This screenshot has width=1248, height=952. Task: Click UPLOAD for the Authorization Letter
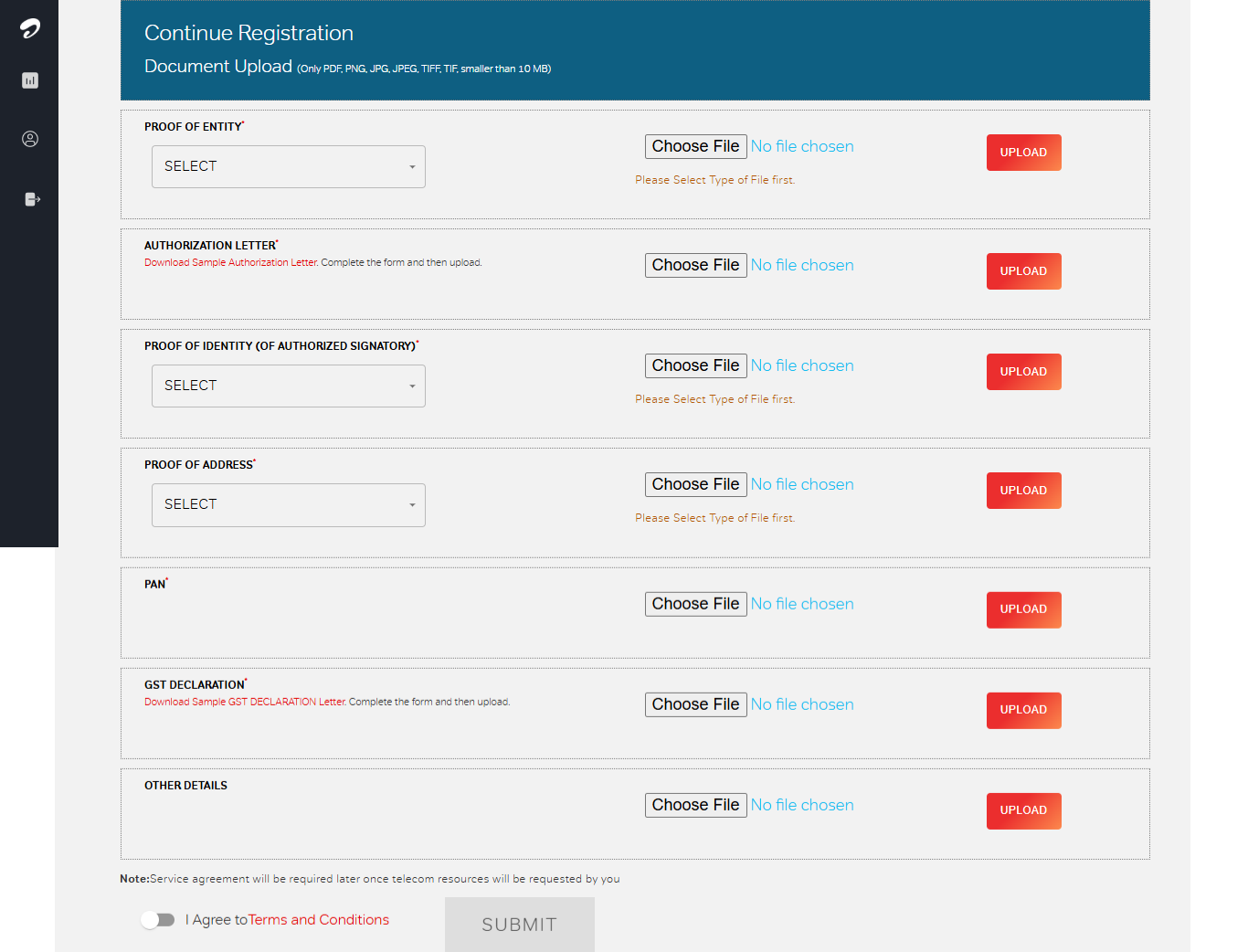pos(1023,270)
